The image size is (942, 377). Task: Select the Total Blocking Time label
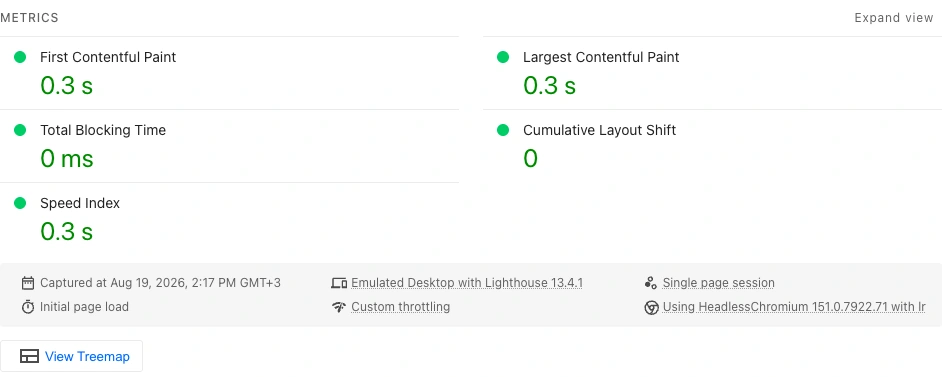(103, 130)
